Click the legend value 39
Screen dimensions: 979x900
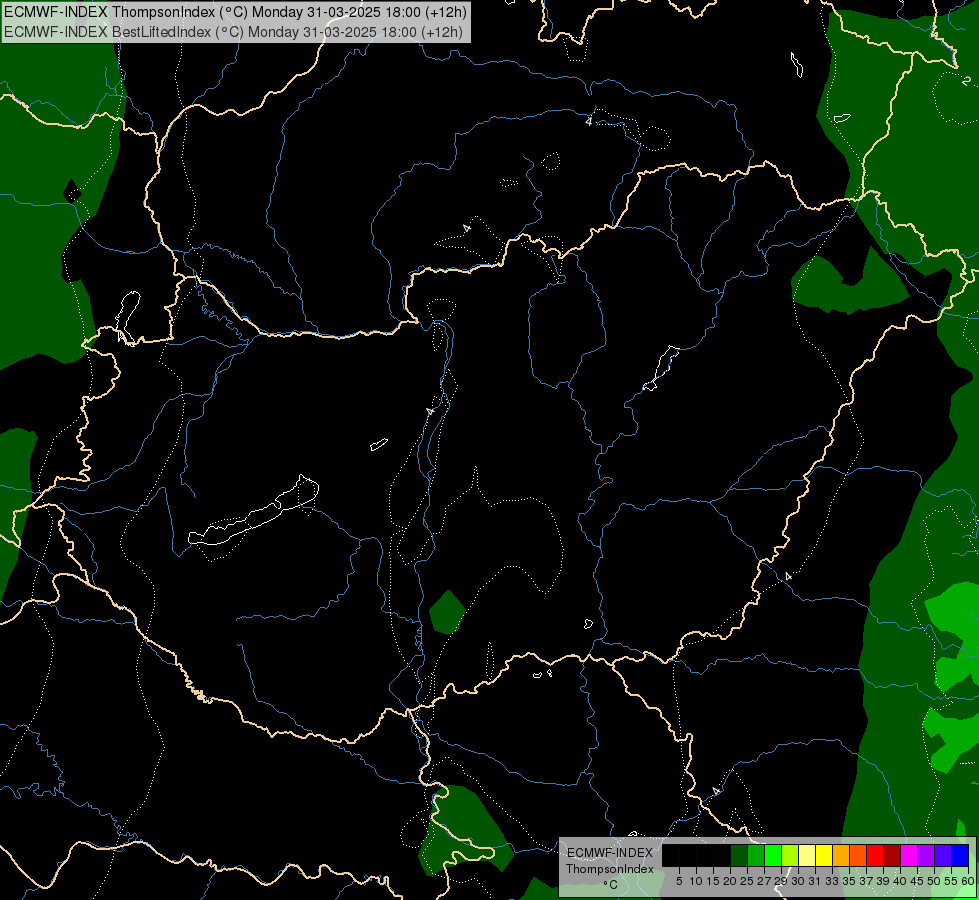coord(883,881)
